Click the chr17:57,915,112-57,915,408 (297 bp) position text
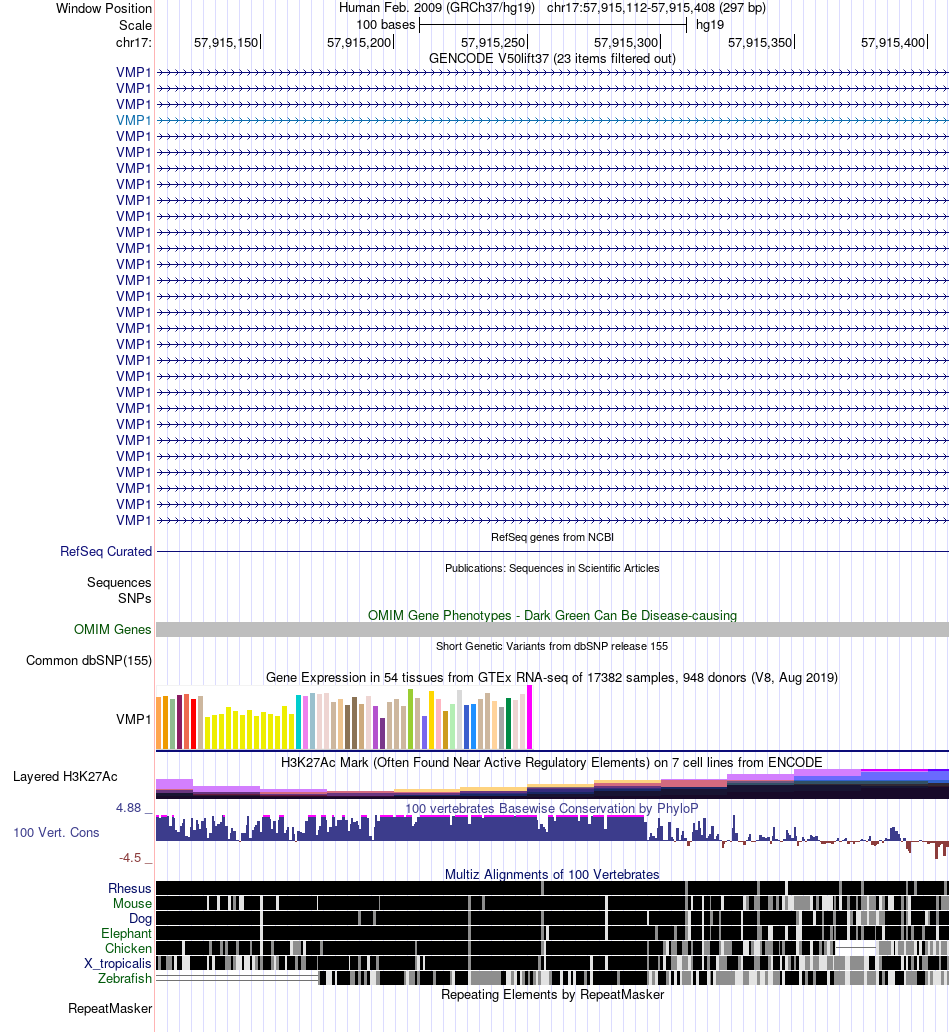The image size is (950, 1032). point(656,8)
